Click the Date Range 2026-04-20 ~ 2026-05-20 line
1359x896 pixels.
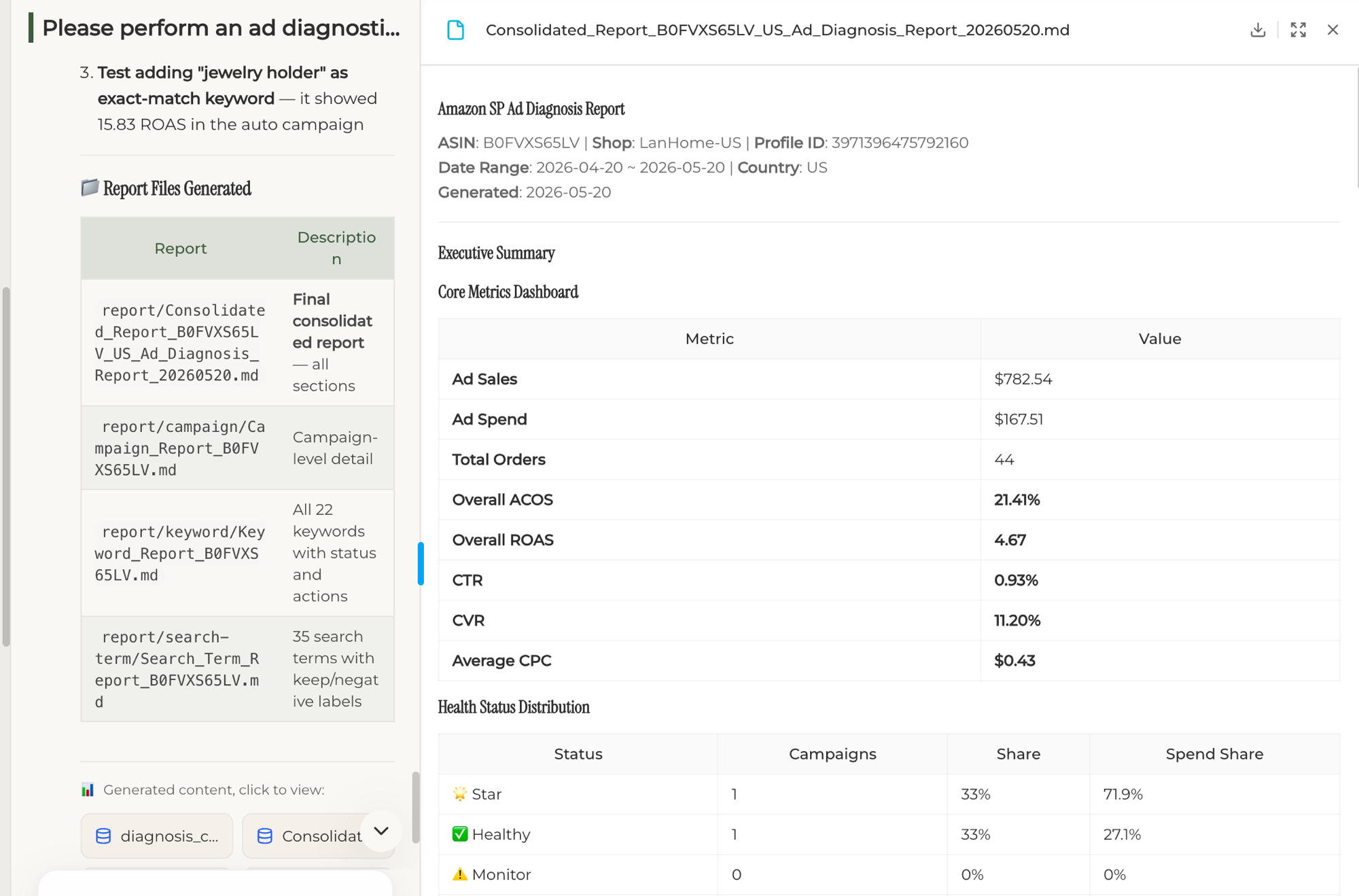click(632, 168)
